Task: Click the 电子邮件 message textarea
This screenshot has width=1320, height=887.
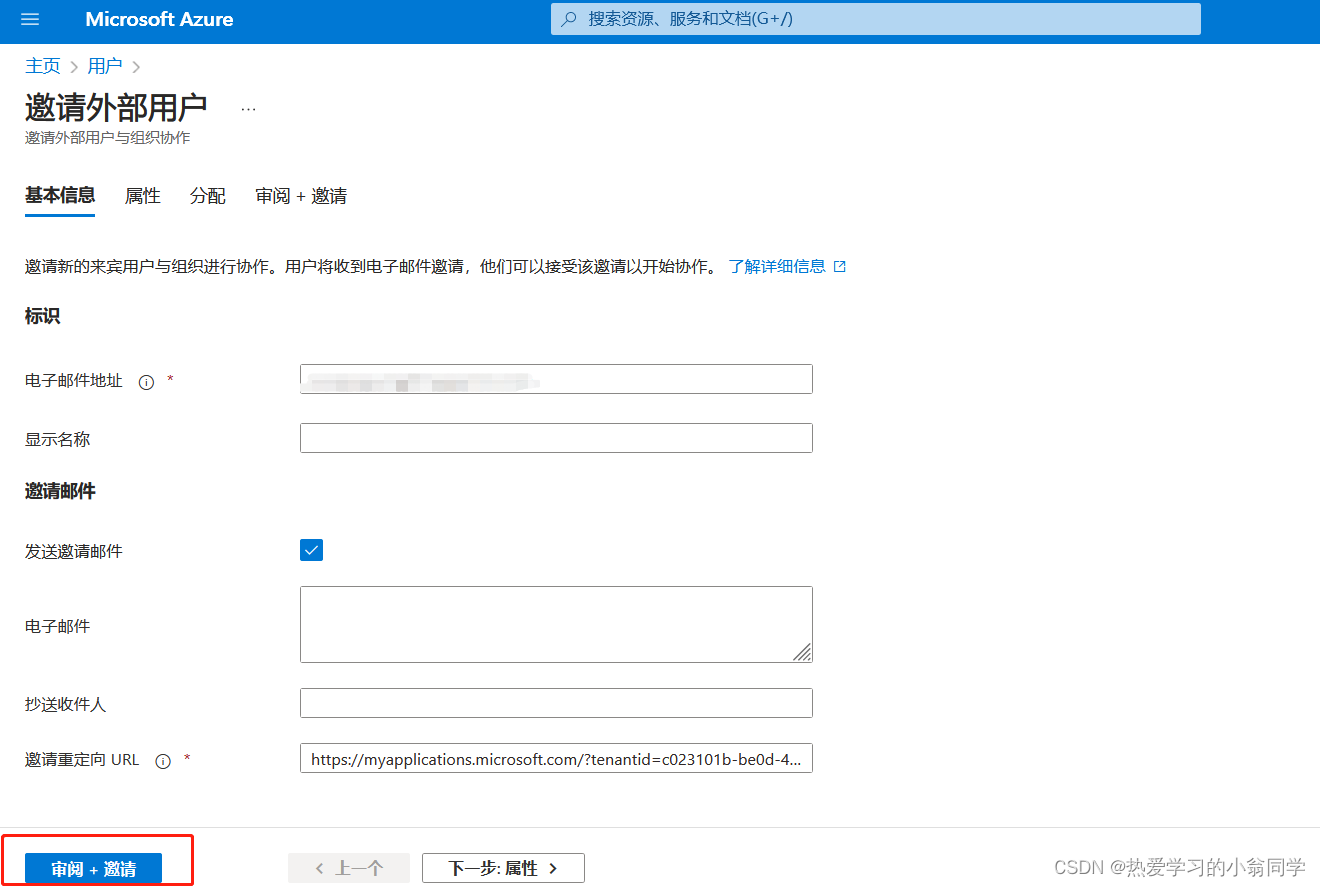Action: tap(556, 624)
